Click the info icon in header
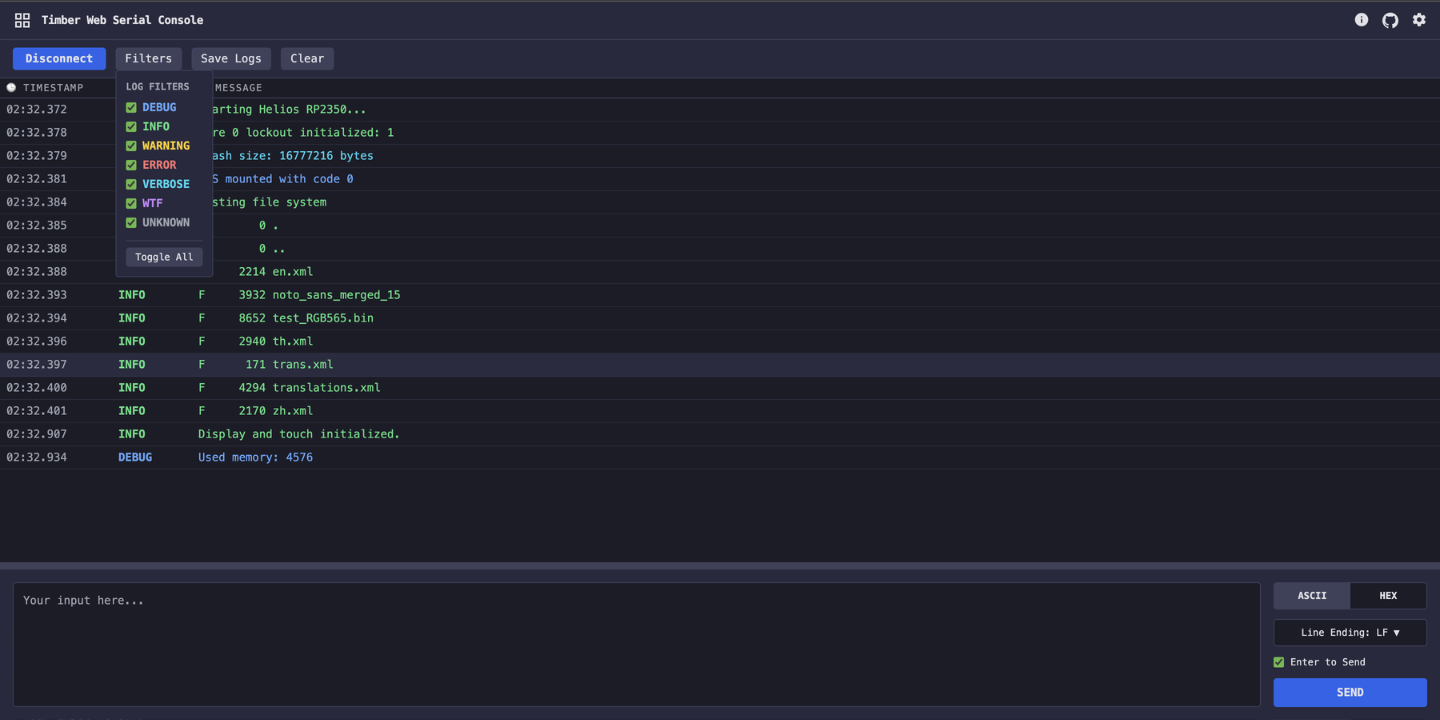This screenshot has height=720, width=1440. tap(1361, 20)
